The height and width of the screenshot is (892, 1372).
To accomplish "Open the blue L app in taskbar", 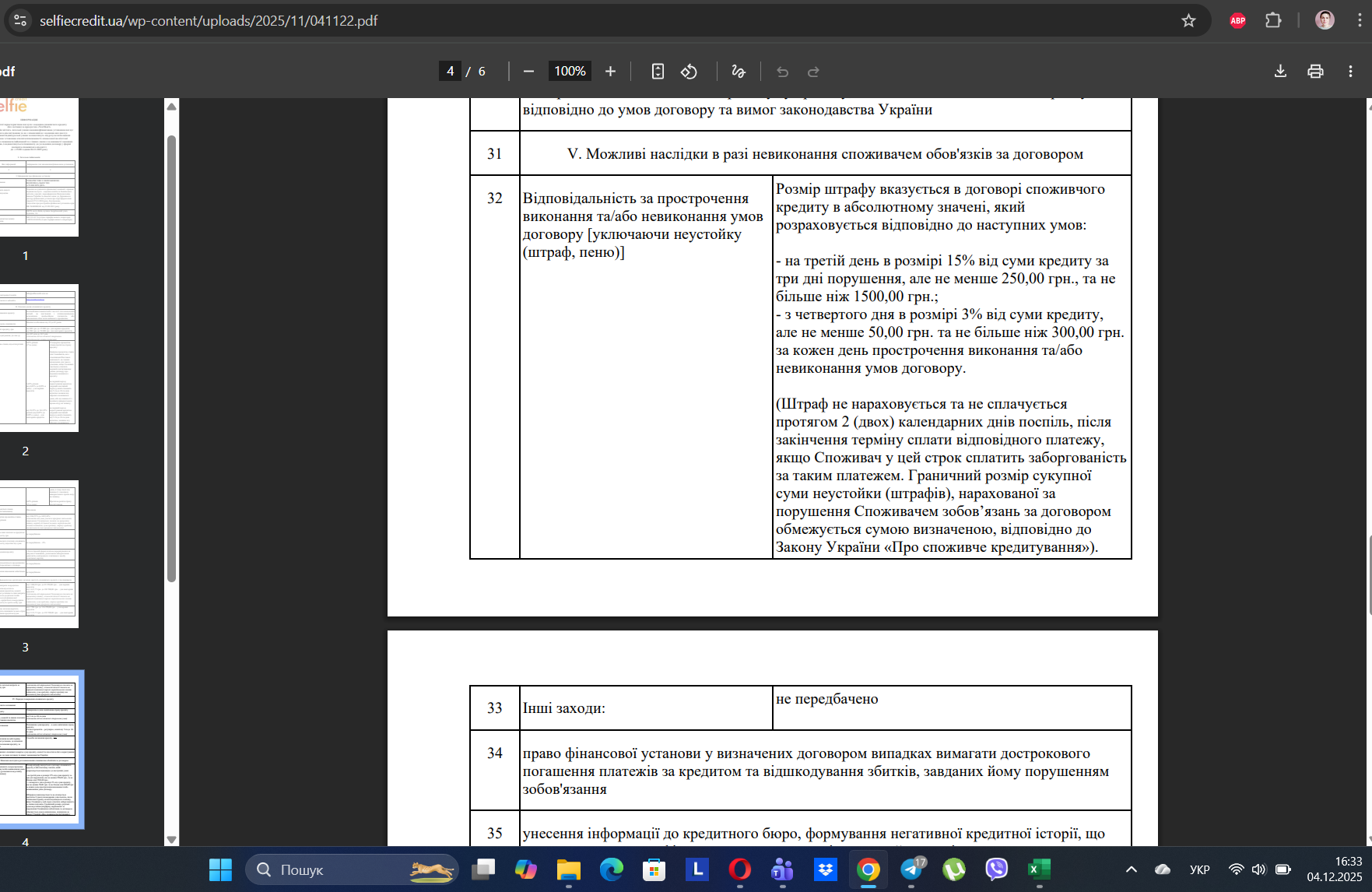I will tap(697, 869).
